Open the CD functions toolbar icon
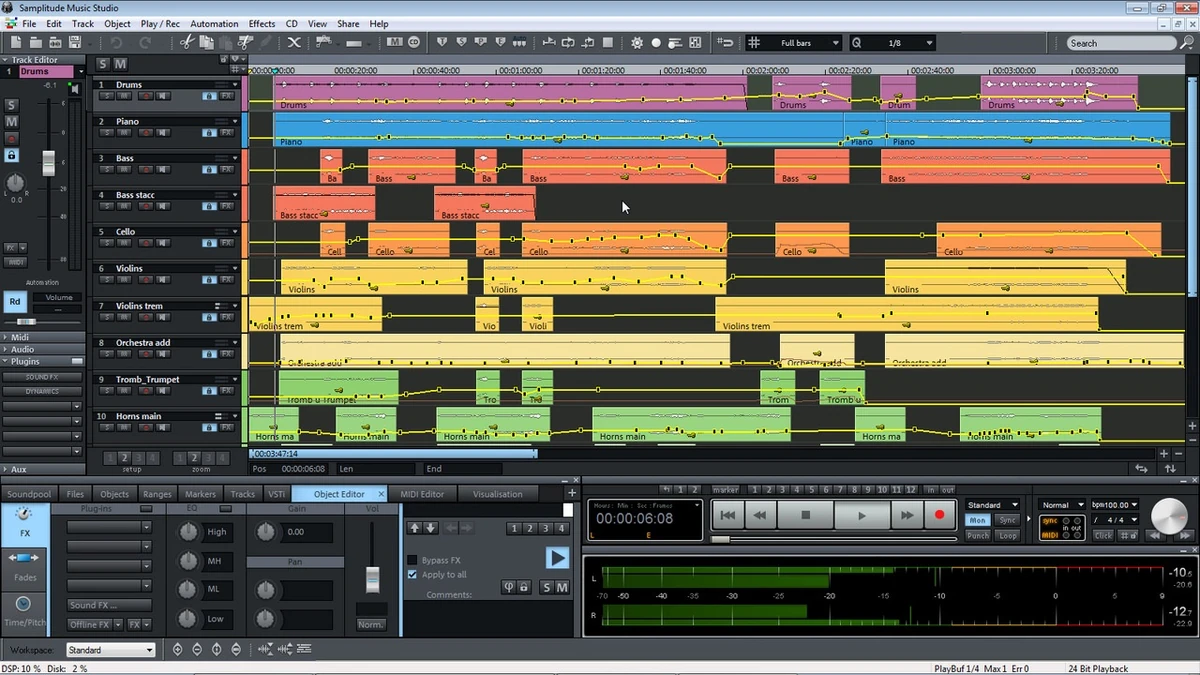Screen dimensions: 1200x675 click(x=414, y=42)
